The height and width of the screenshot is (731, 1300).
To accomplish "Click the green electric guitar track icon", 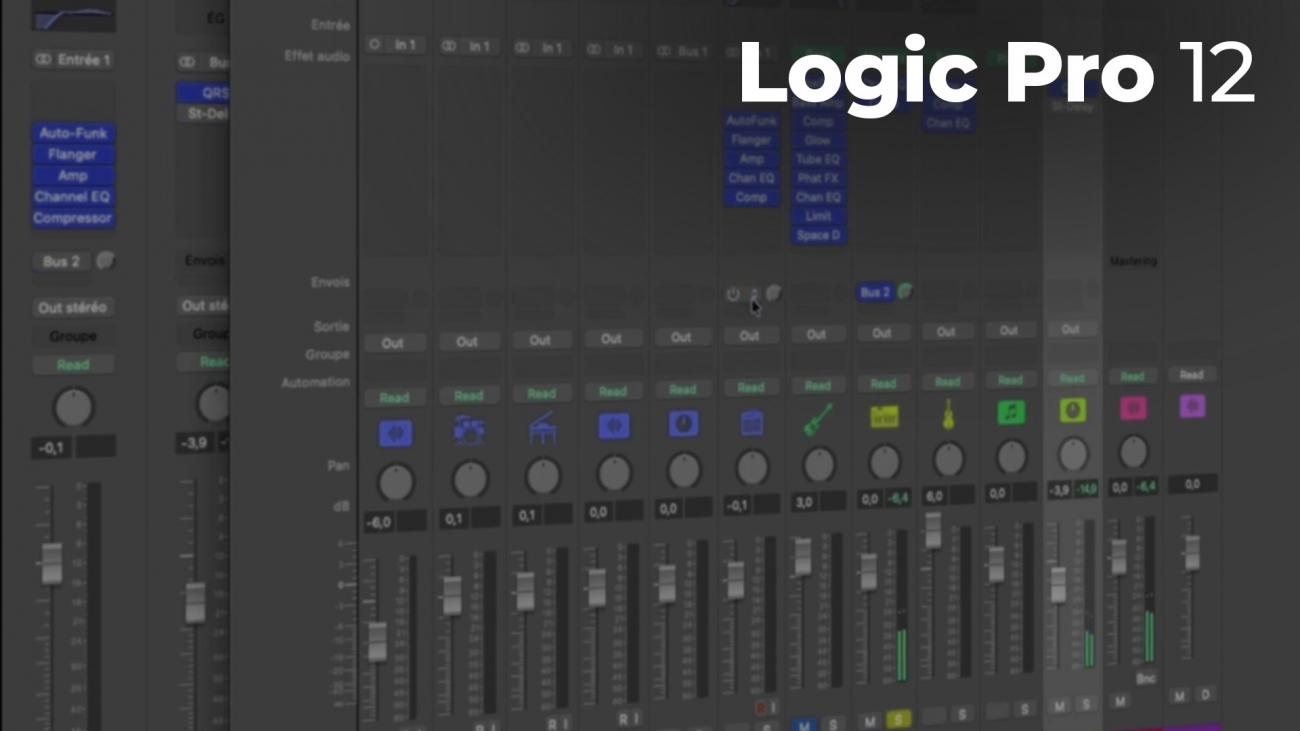I will tap(817, 419).
